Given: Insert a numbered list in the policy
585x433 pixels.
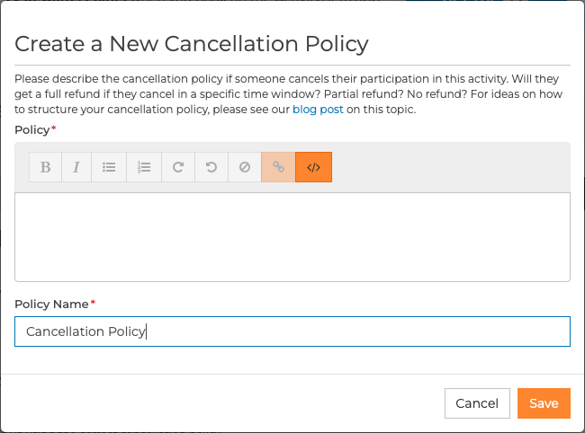Looking at the screenshot, I should pyautogui.click(x=144, y=167).
